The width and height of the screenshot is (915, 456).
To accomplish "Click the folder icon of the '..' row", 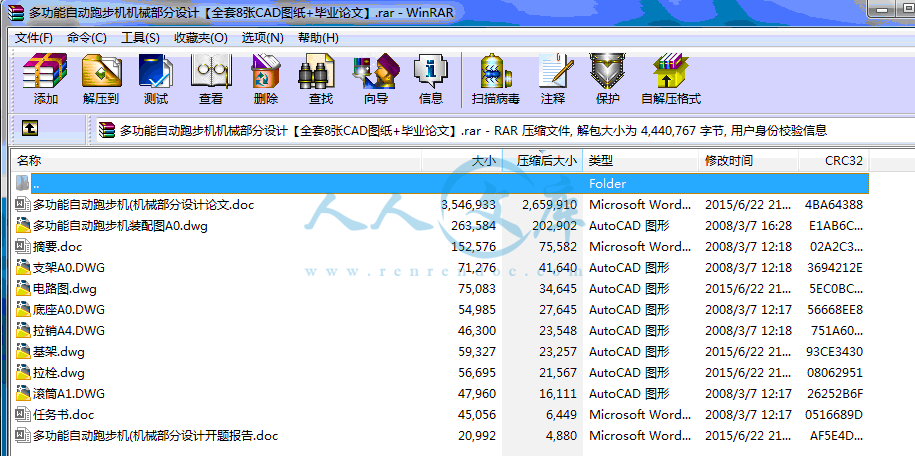I will click(x=22, y=183).
